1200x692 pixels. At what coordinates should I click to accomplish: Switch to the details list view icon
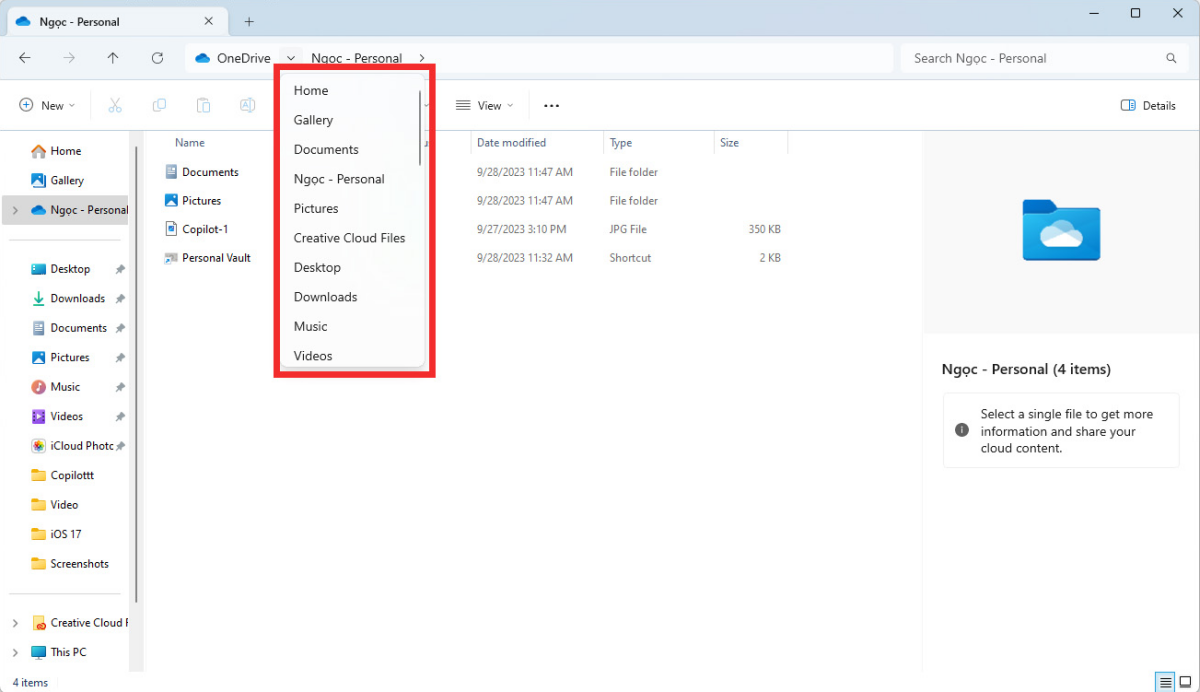click(x=1166, y=682)
